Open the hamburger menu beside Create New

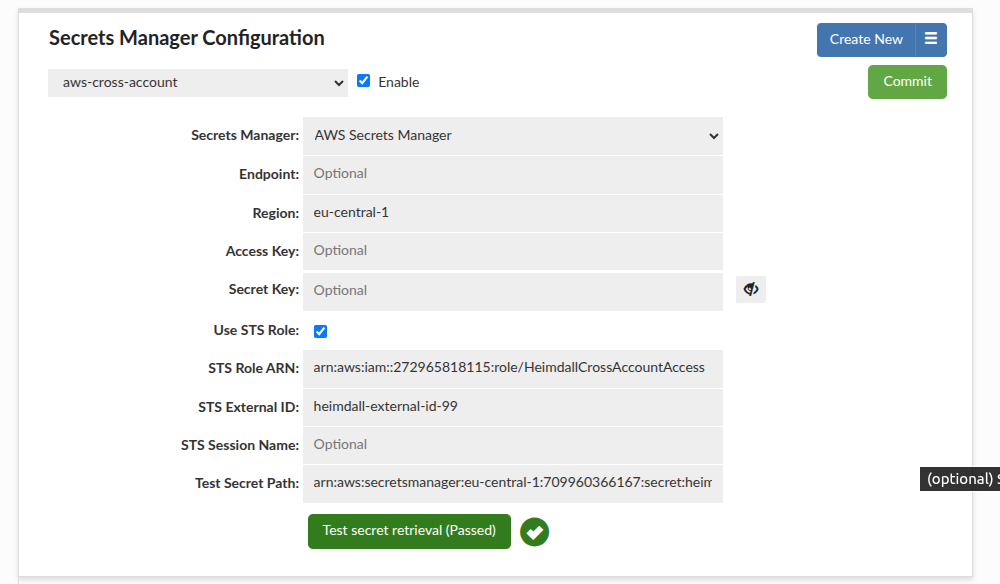(x=932, y=39)
